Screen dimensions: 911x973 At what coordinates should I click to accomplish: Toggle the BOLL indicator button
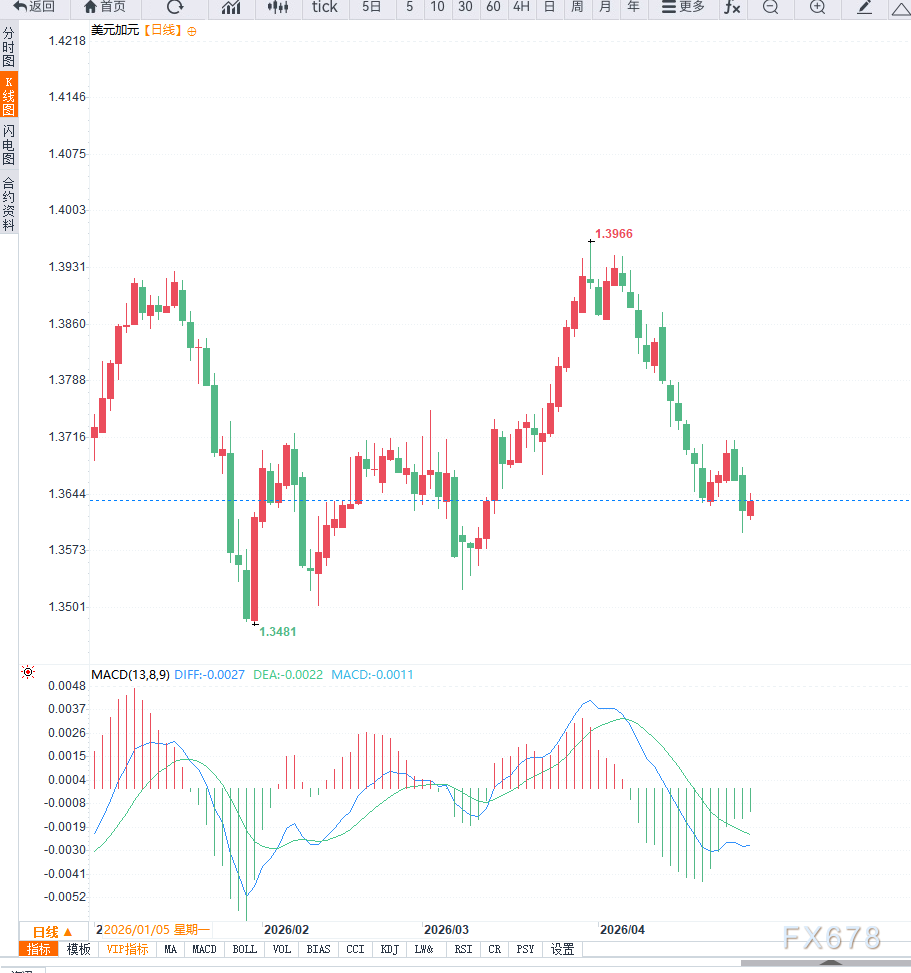coord(244,949)
